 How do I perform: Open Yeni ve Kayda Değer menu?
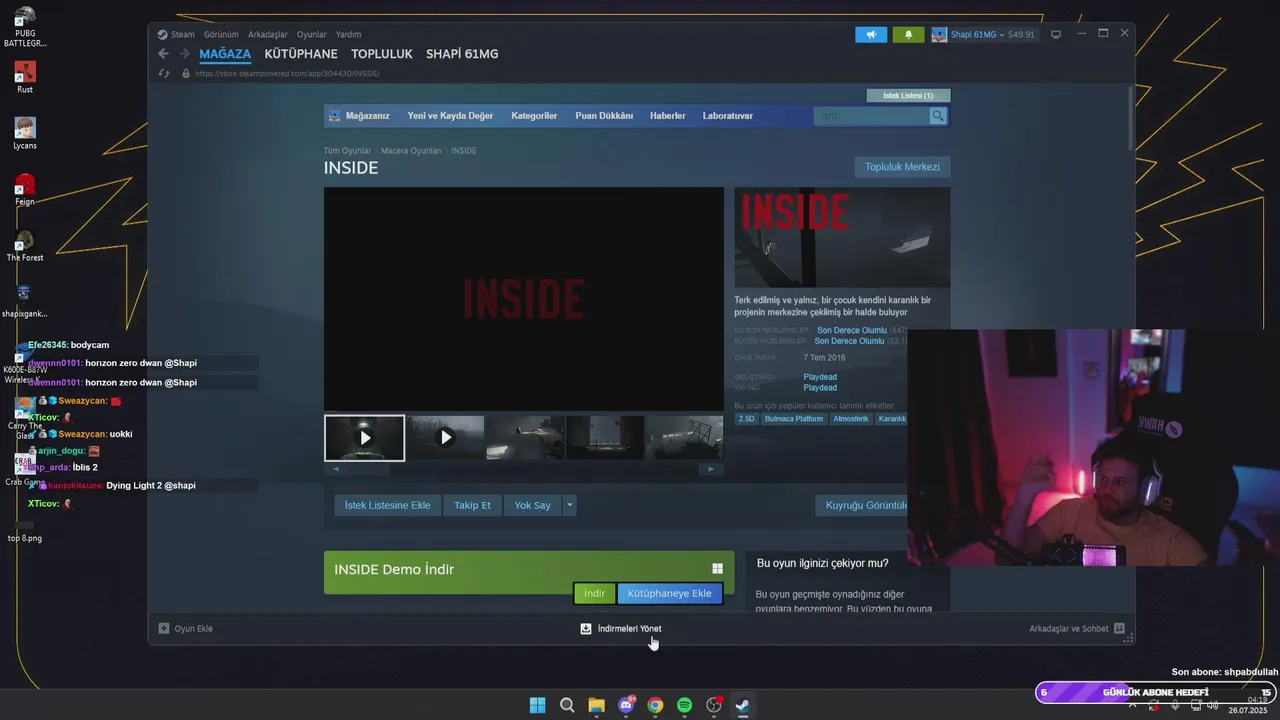pos(450,116)
